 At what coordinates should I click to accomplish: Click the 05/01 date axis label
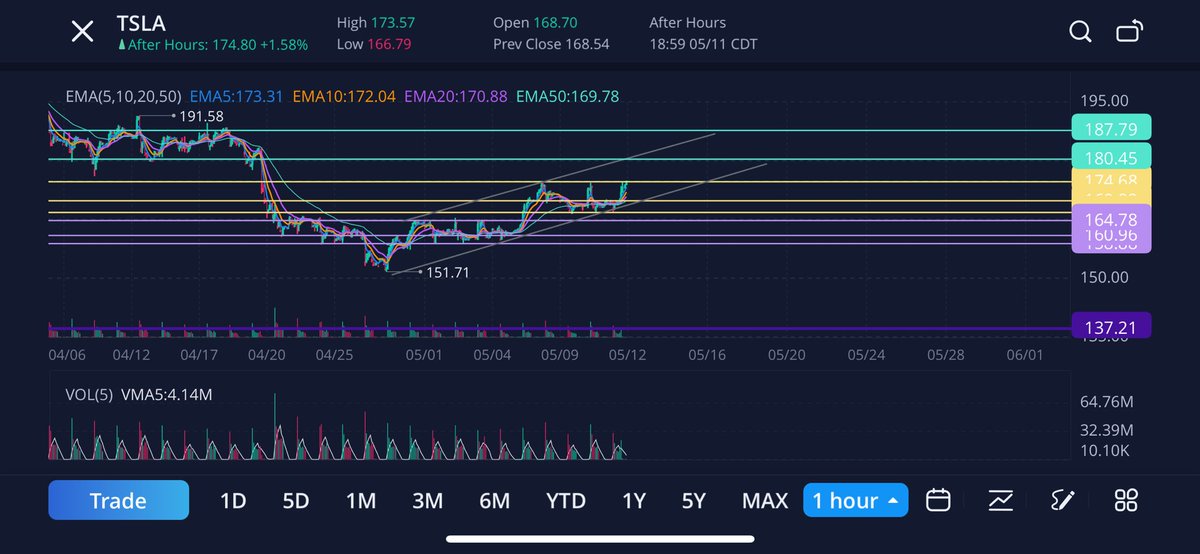click(423, 354)
